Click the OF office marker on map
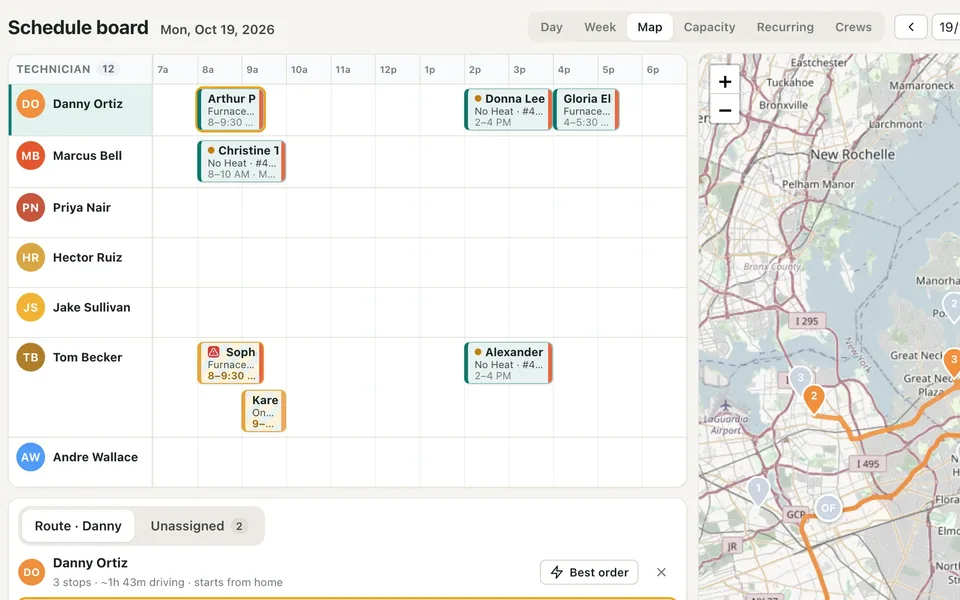The width and height of the screenshot is (960, 600). tap(828, 508)
